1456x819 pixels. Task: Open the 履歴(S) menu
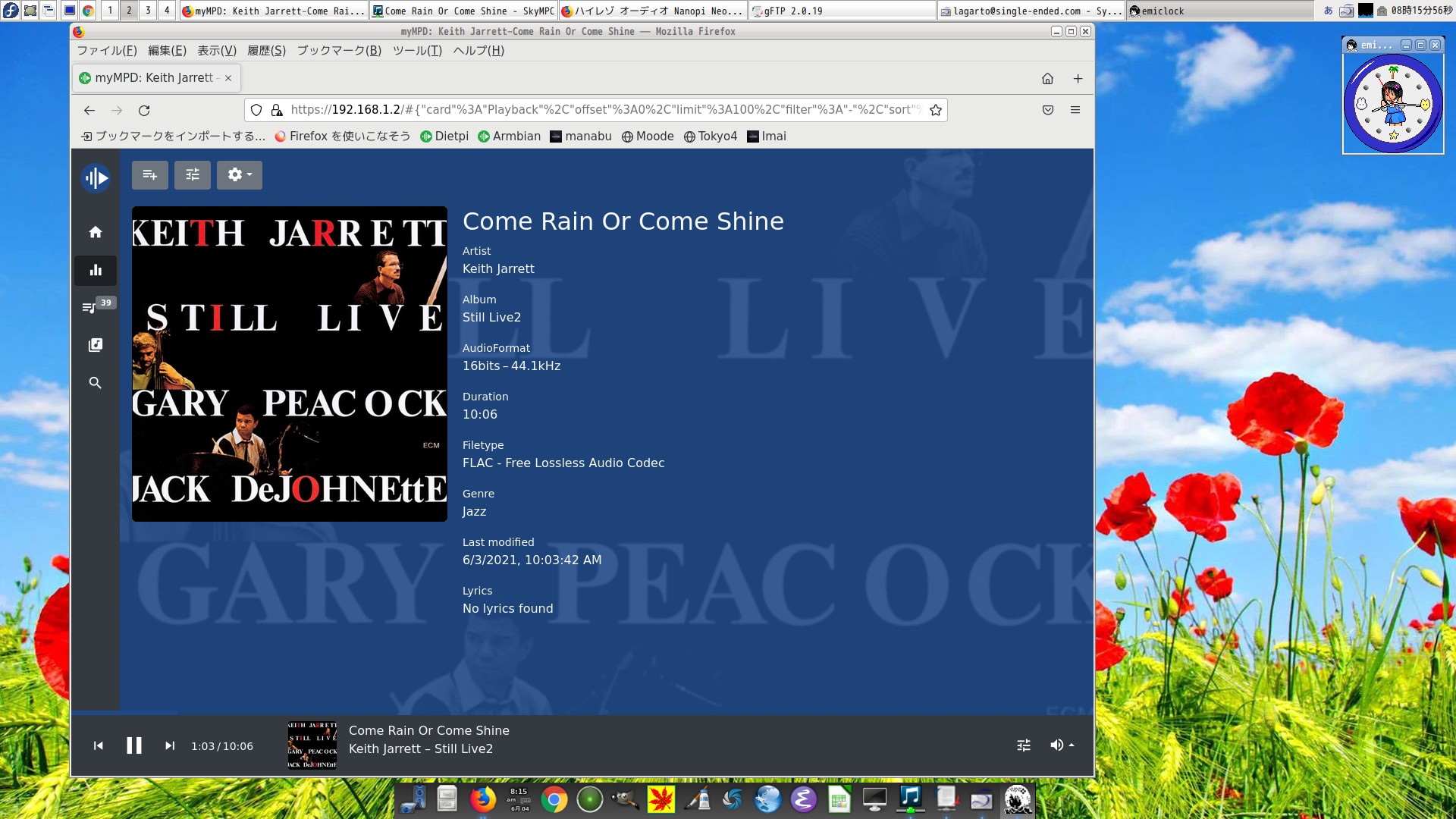267,51
